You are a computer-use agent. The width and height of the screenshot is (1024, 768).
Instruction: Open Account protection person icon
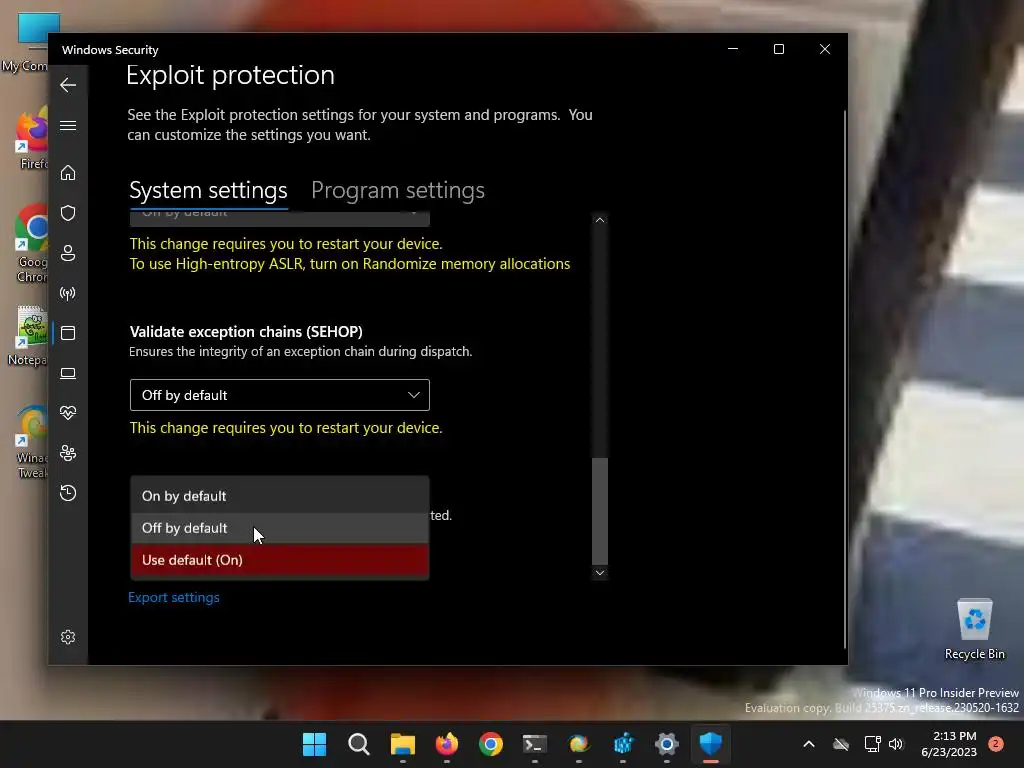click(x=68, y=253)
